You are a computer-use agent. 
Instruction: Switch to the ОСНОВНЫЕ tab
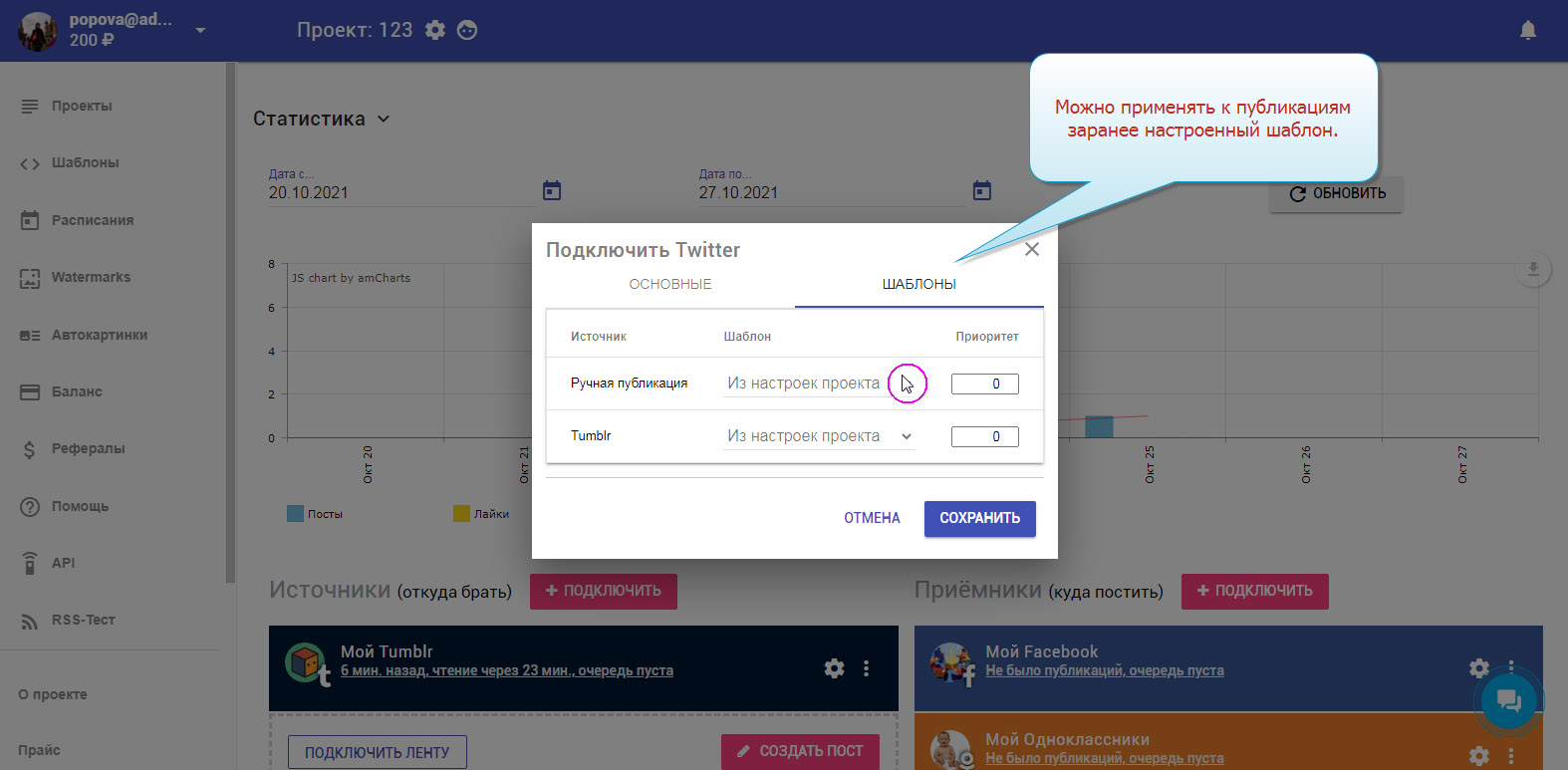(670, 284)
